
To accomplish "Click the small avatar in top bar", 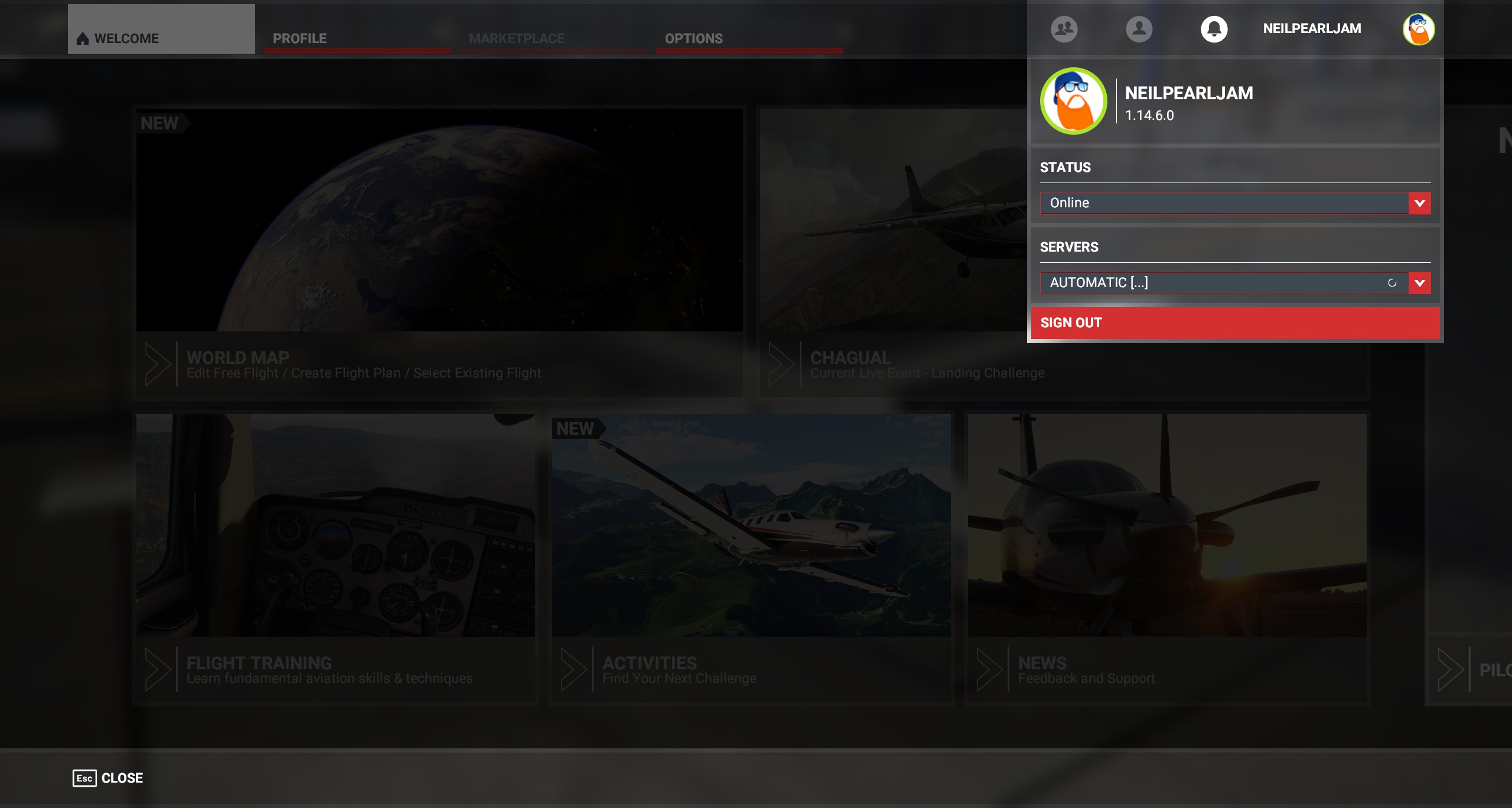I will (x=1418, y=29).
